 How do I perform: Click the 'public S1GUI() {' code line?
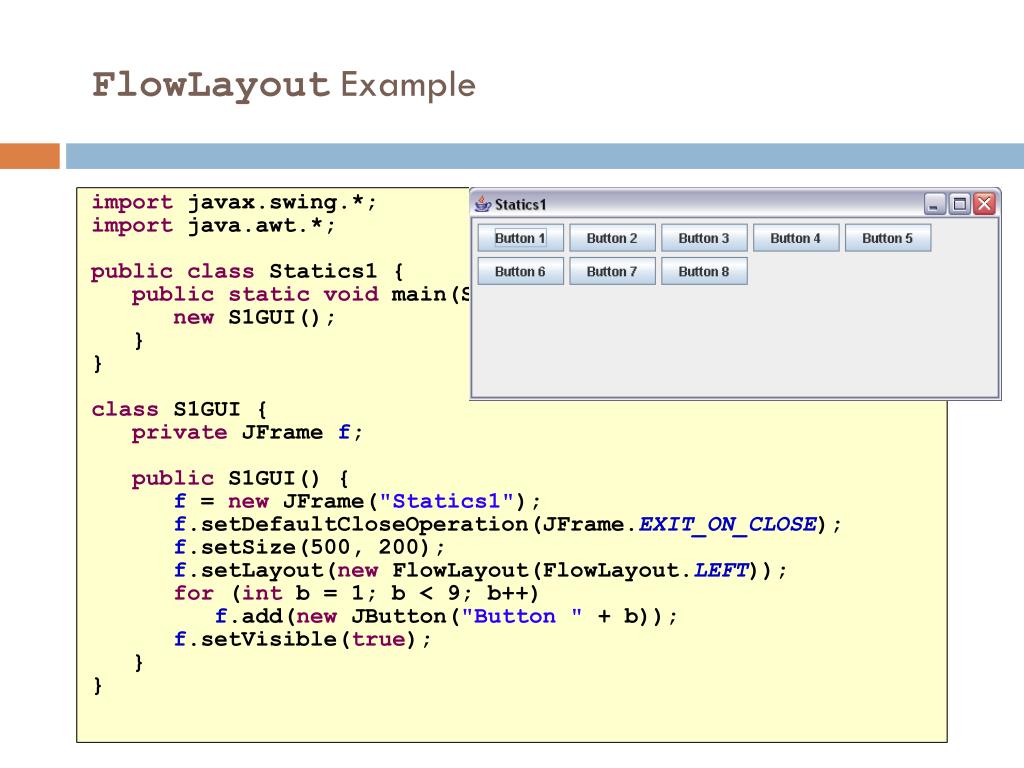[x=240, y=479]
